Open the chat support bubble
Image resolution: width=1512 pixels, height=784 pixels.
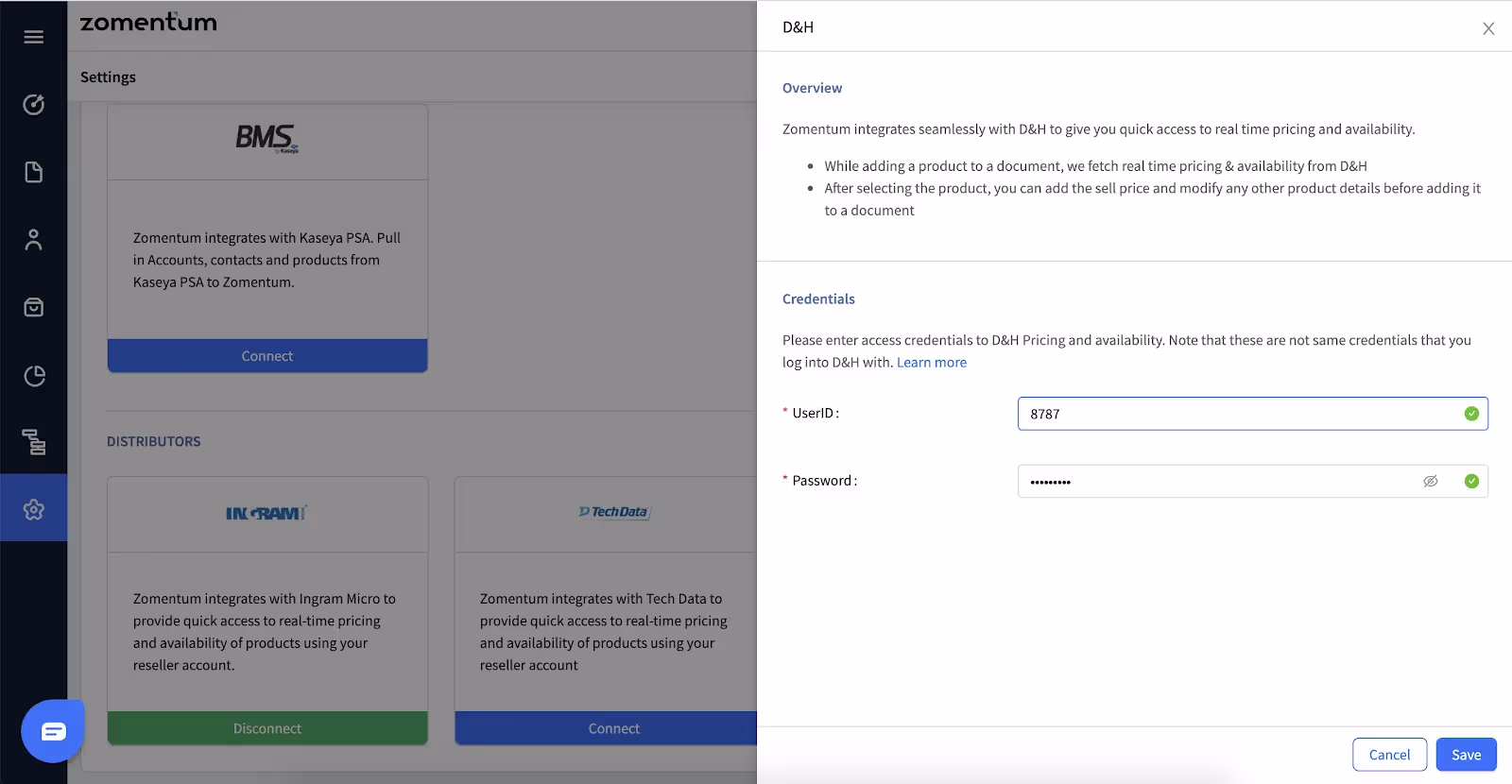pyautogui.click(x=53, y=731)
